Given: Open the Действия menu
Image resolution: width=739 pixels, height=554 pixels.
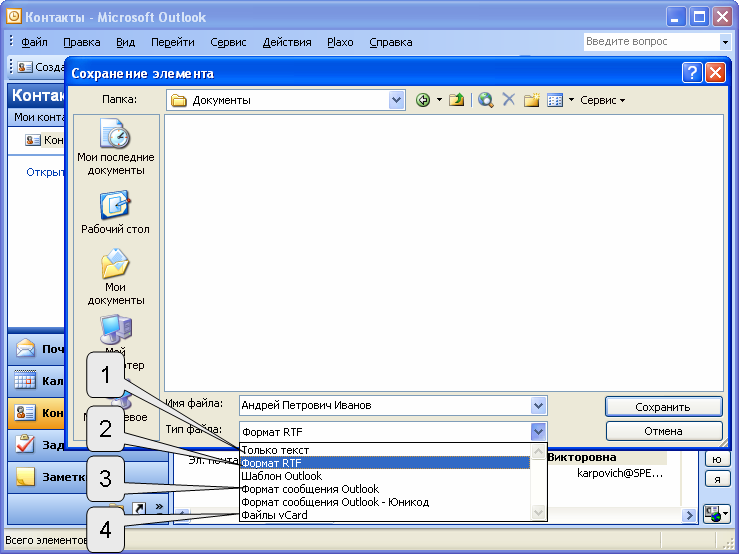Looking at the screenshot, I should click(x=287, y=42).
